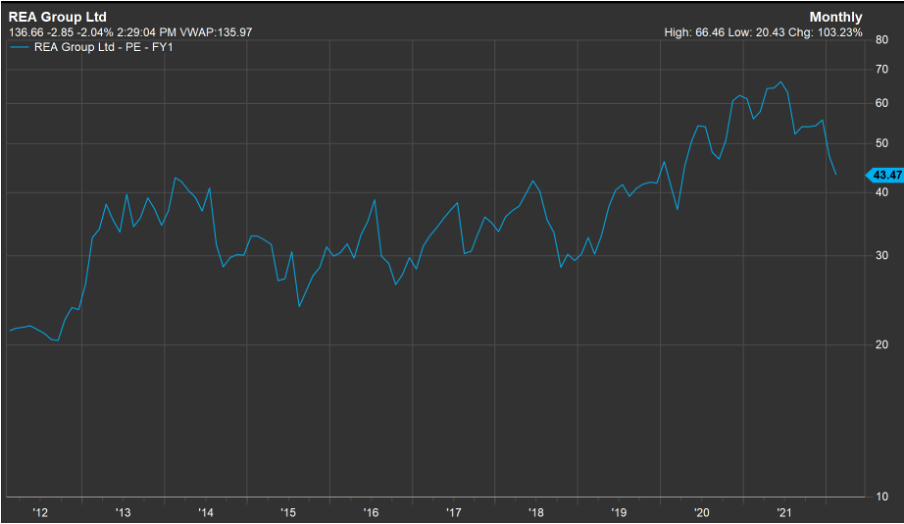Click the 43.47 current value tag

[x=882, y=175]
